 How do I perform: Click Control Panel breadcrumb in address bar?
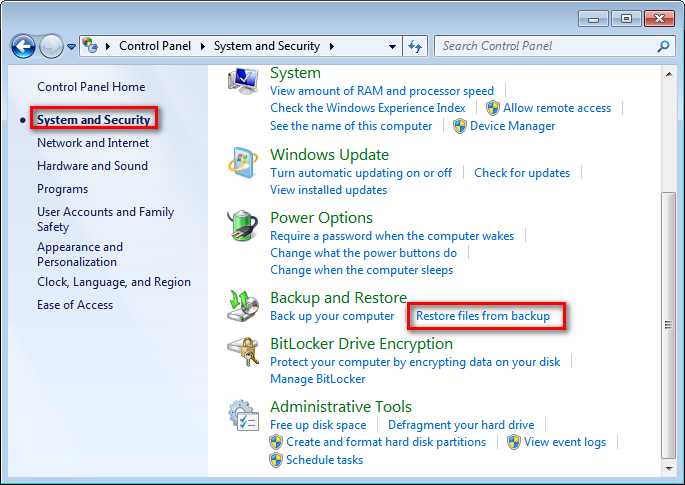[155, 46]
